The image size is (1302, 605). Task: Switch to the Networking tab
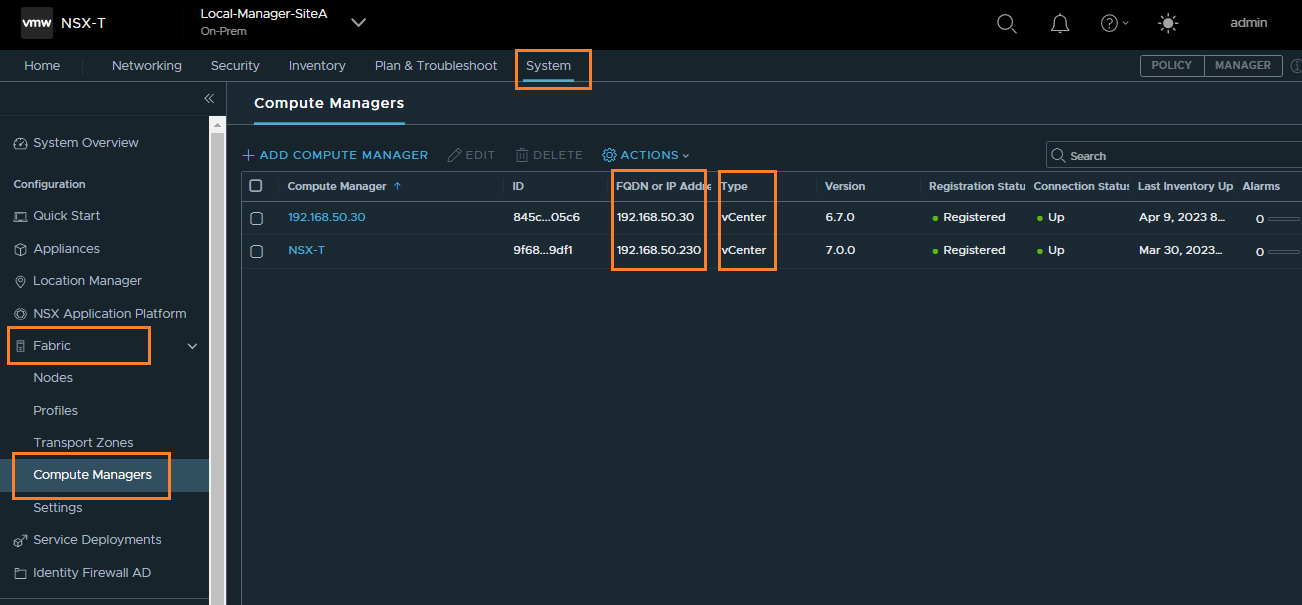tap(147, 66)
